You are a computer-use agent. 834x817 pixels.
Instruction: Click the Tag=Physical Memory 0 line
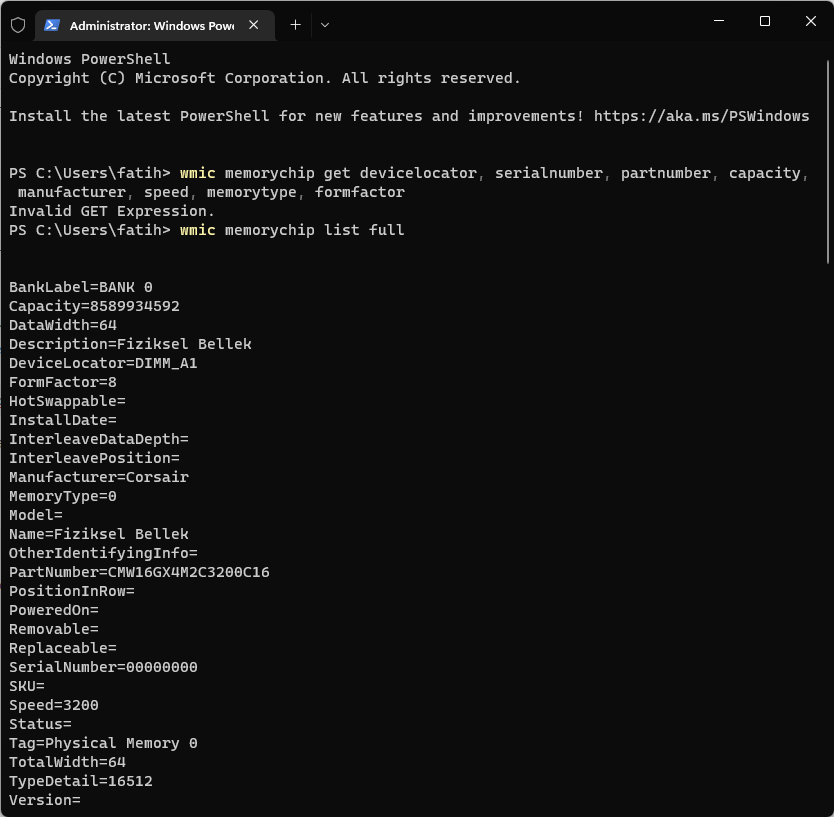coord(103,743)
